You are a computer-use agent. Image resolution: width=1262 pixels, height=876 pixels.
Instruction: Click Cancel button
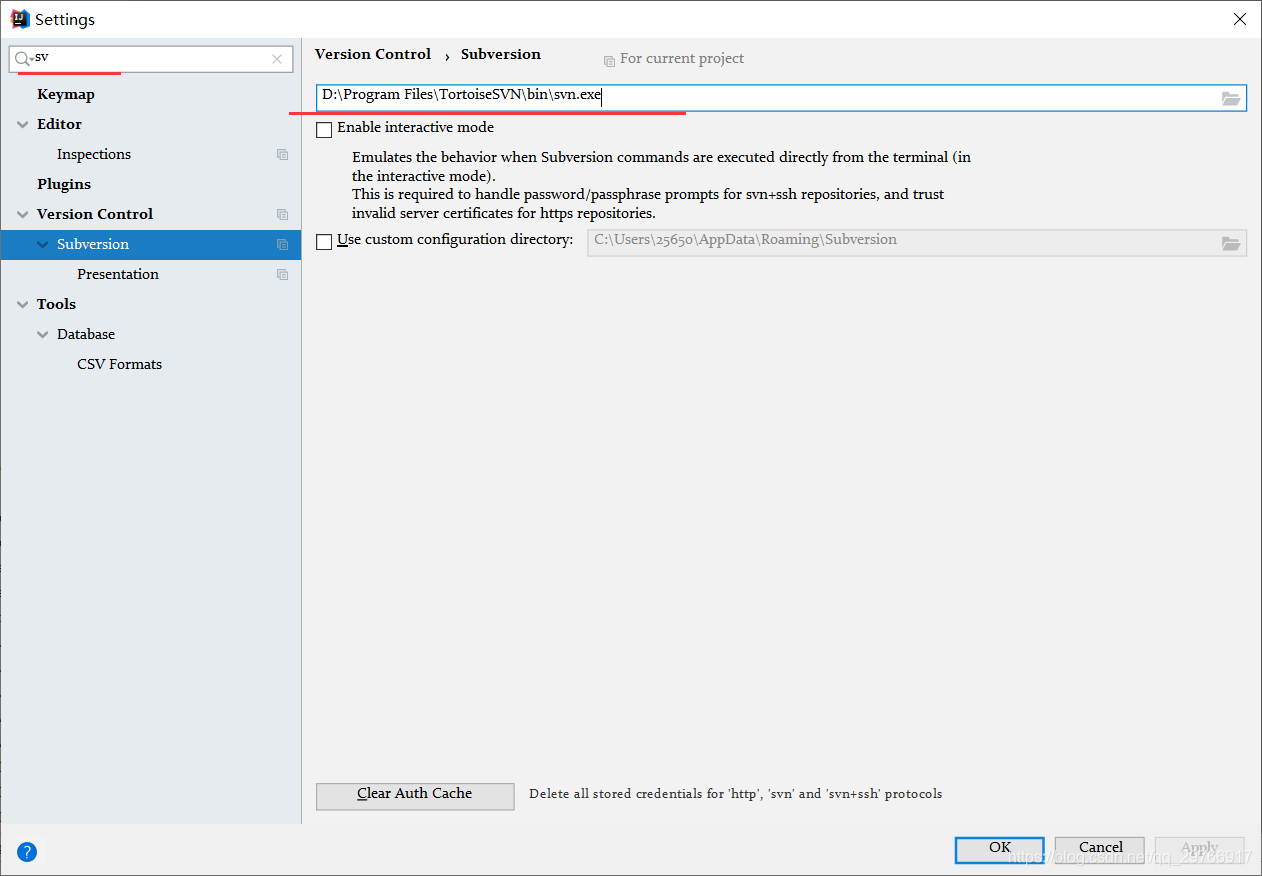(1100, 849)
